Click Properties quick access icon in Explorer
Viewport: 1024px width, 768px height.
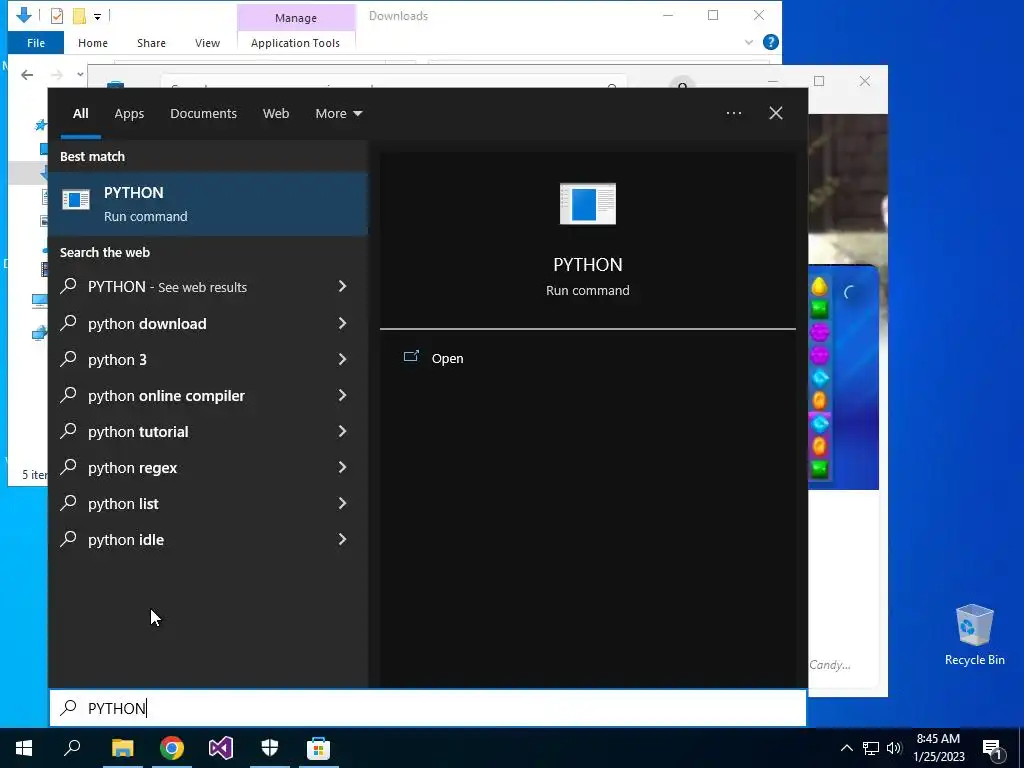coord(57,16)
